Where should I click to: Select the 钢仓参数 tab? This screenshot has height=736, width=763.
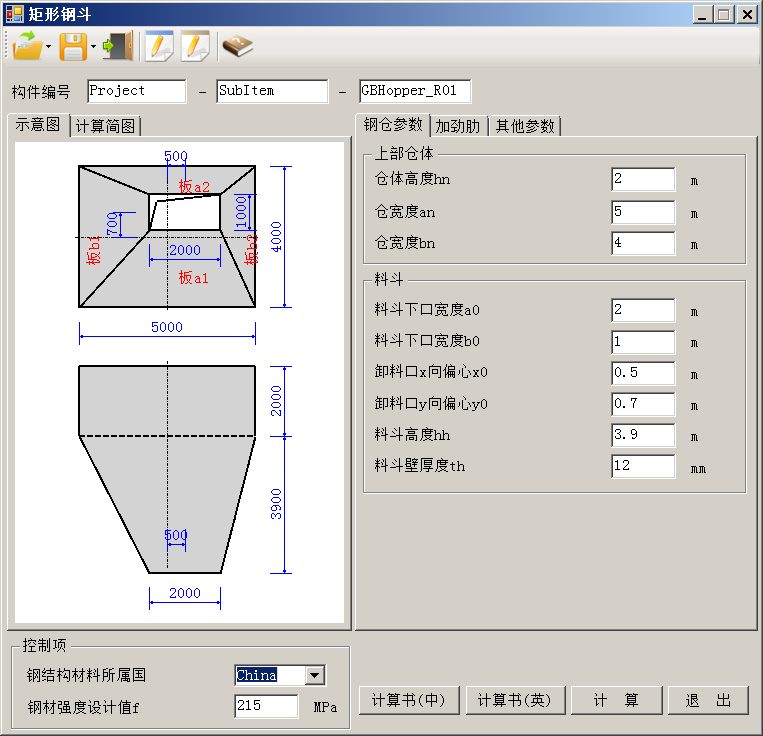pyautogui.click(x=393, y=125)
